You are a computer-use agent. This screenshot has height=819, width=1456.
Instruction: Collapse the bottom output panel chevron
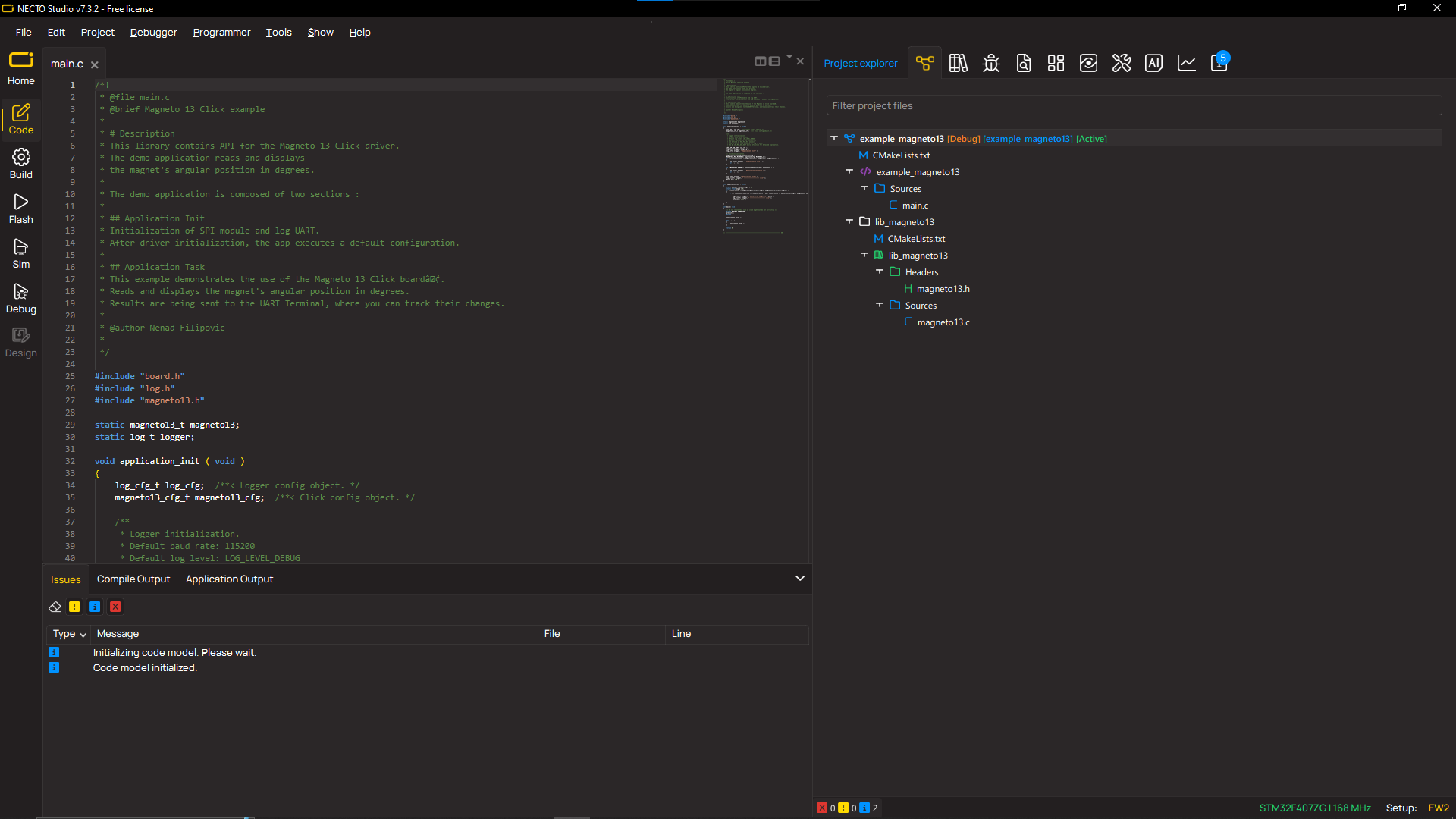click(799, 579)
